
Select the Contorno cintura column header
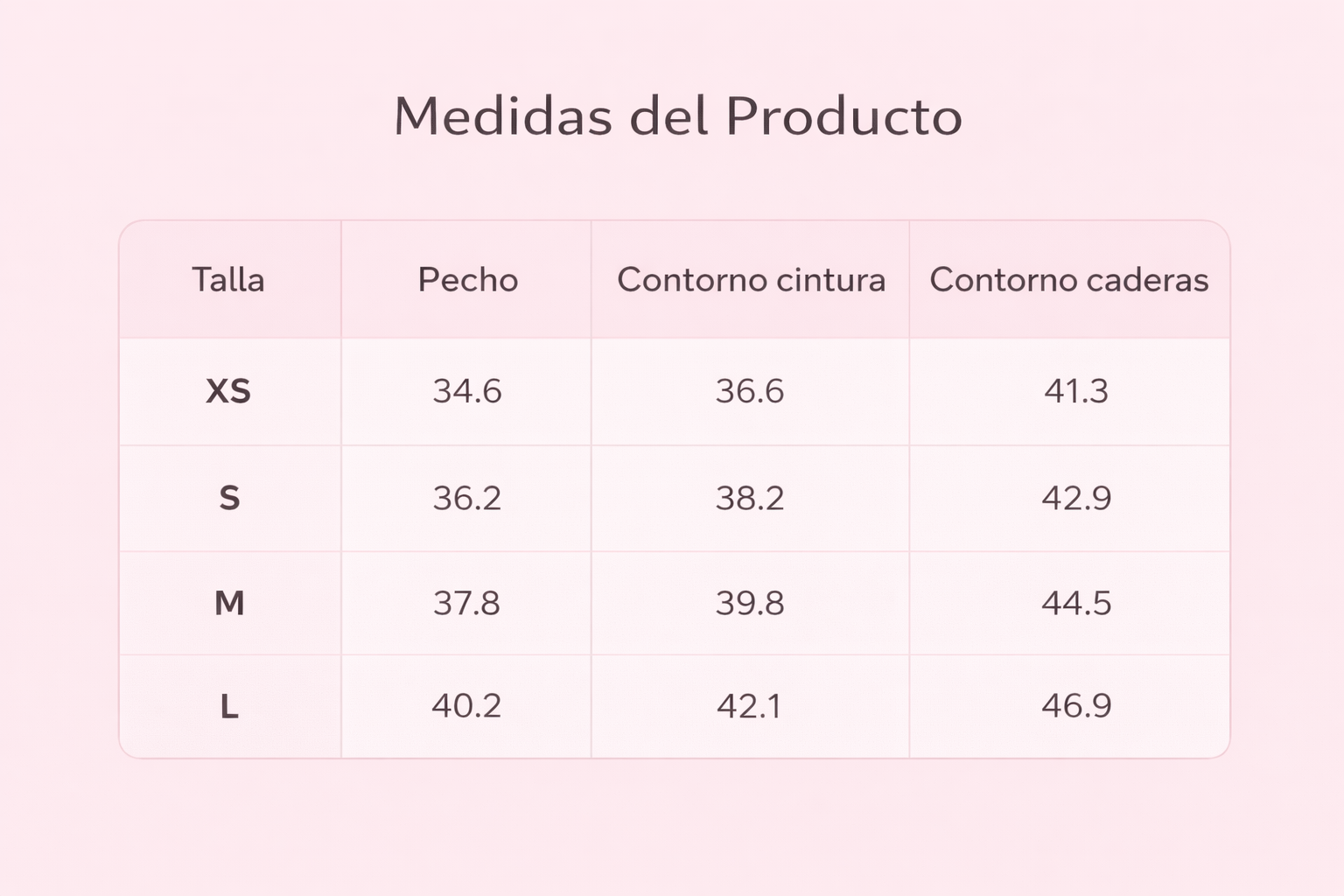coord(751,280)
